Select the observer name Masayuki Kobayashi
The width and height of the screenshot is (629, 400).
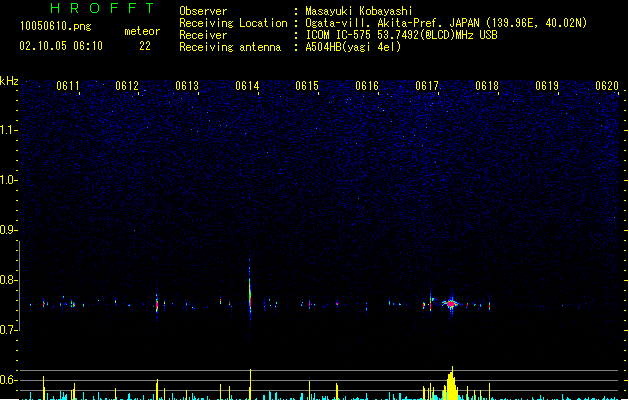point(359,11)
